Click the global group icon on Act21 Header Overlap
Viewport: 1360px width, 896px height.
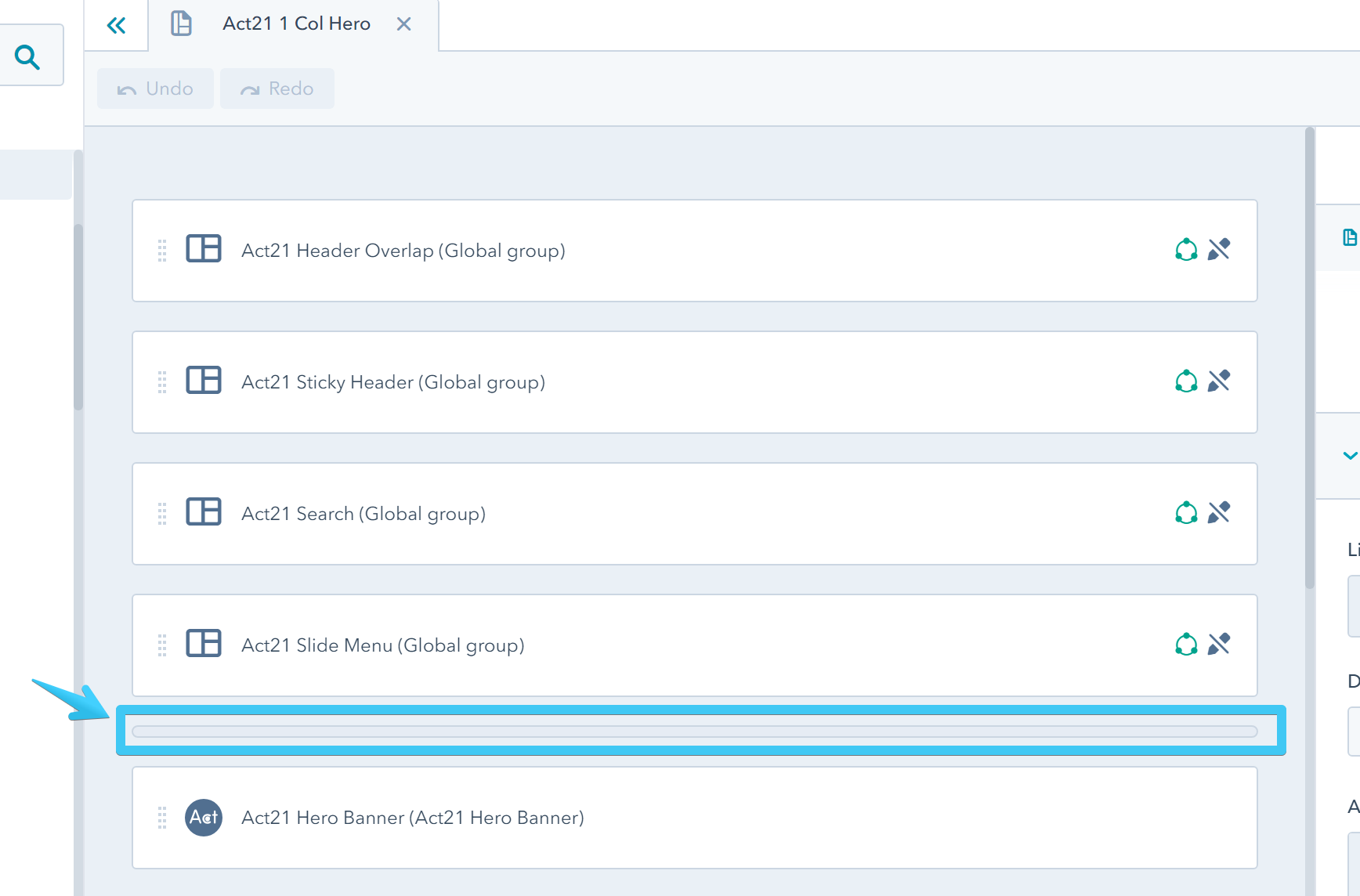pyautogui.click(x=1186, y=250)
